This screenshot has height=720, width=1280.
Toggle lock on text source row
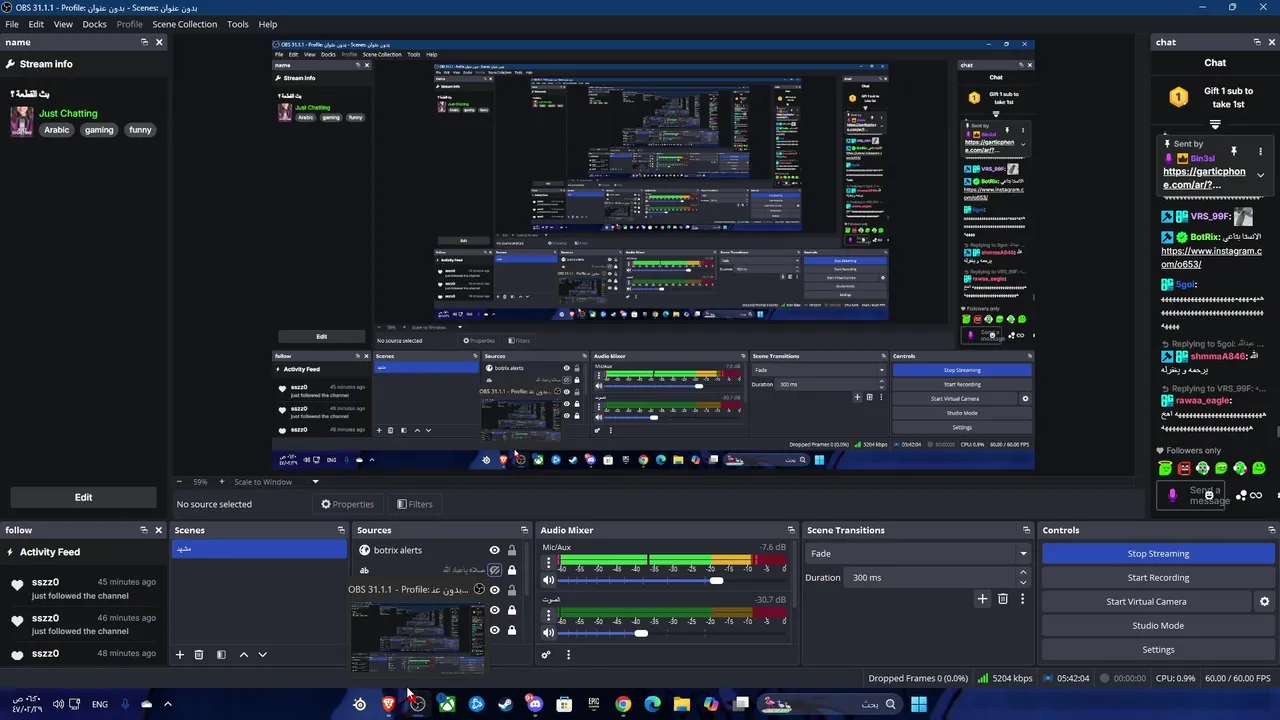pos(512,570)
